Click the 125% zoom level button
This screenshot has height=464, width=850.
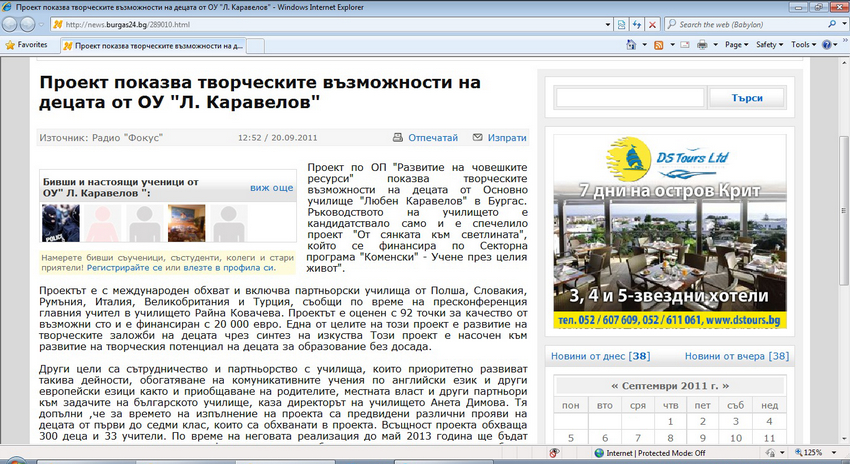point(808,453)
